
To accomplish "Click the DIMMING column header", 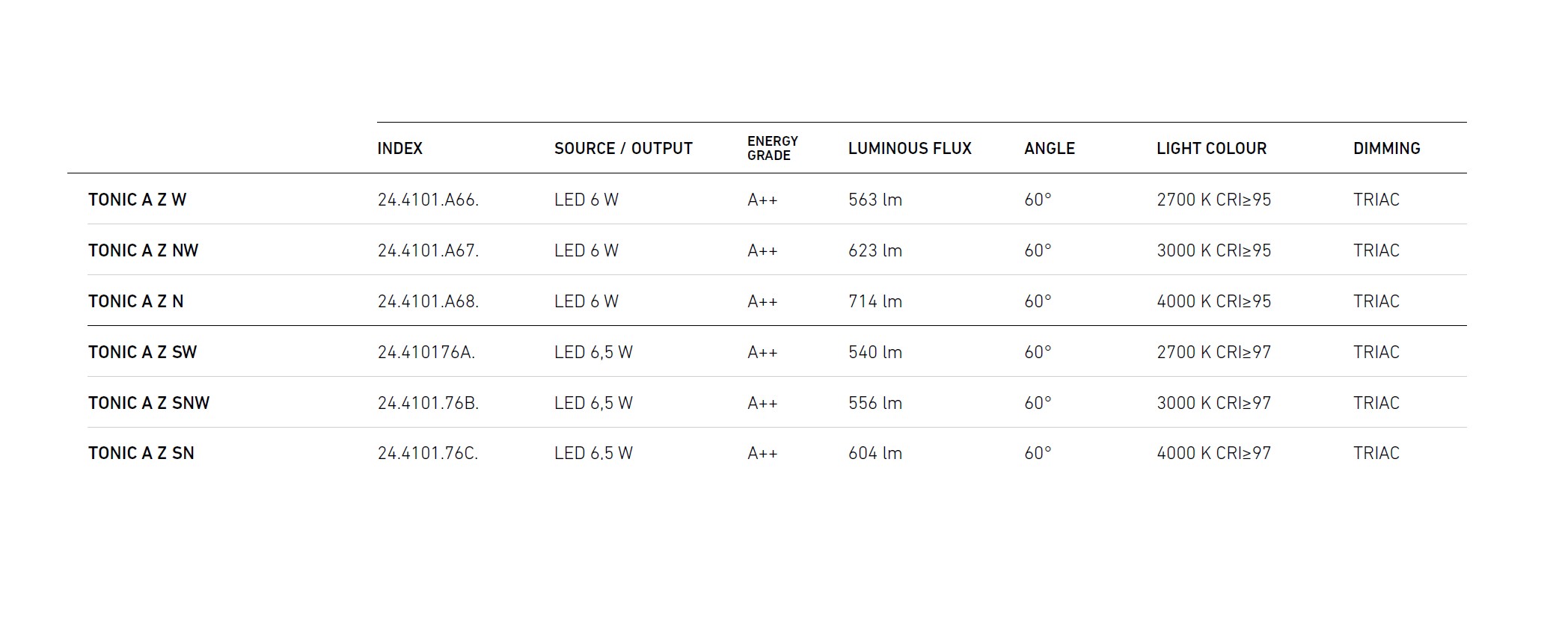I will tap(1386, 149).
